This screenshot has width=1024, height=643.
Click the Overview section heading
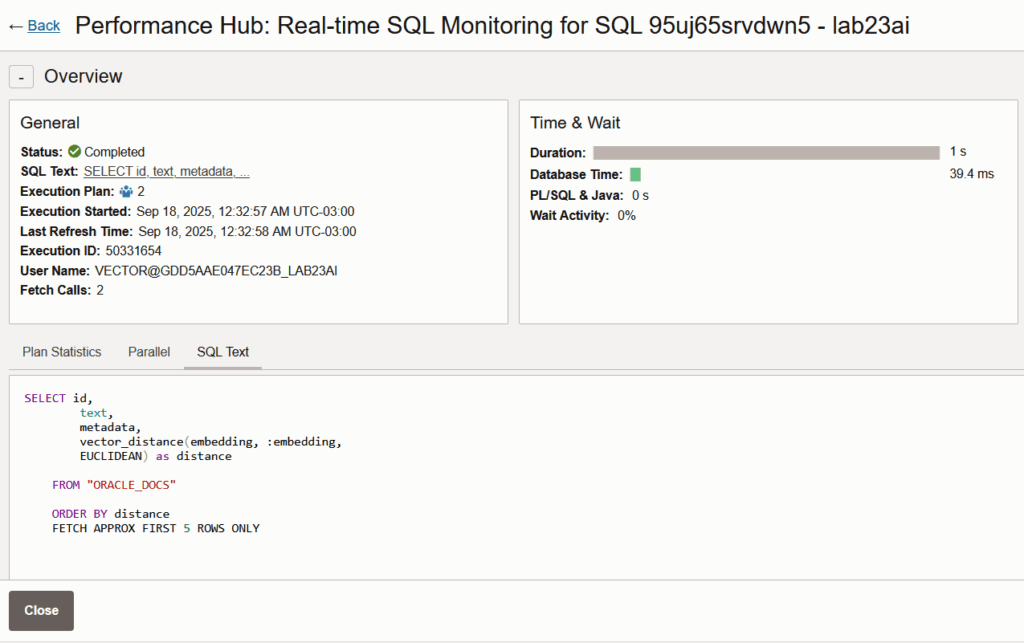click(83, 77)
